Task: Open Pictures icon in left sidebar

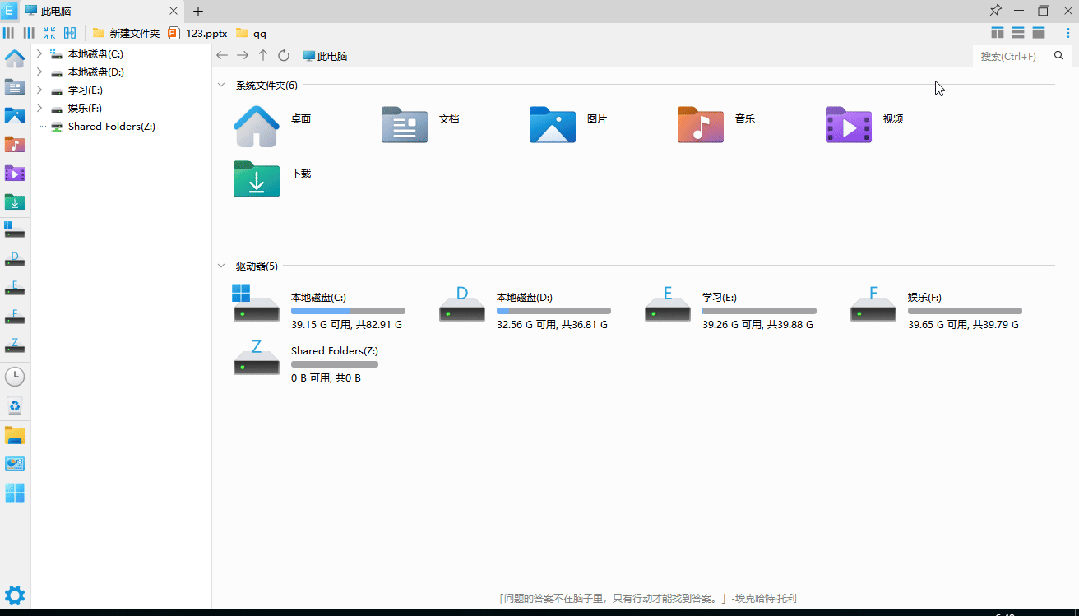Action: tap(14, 116)
